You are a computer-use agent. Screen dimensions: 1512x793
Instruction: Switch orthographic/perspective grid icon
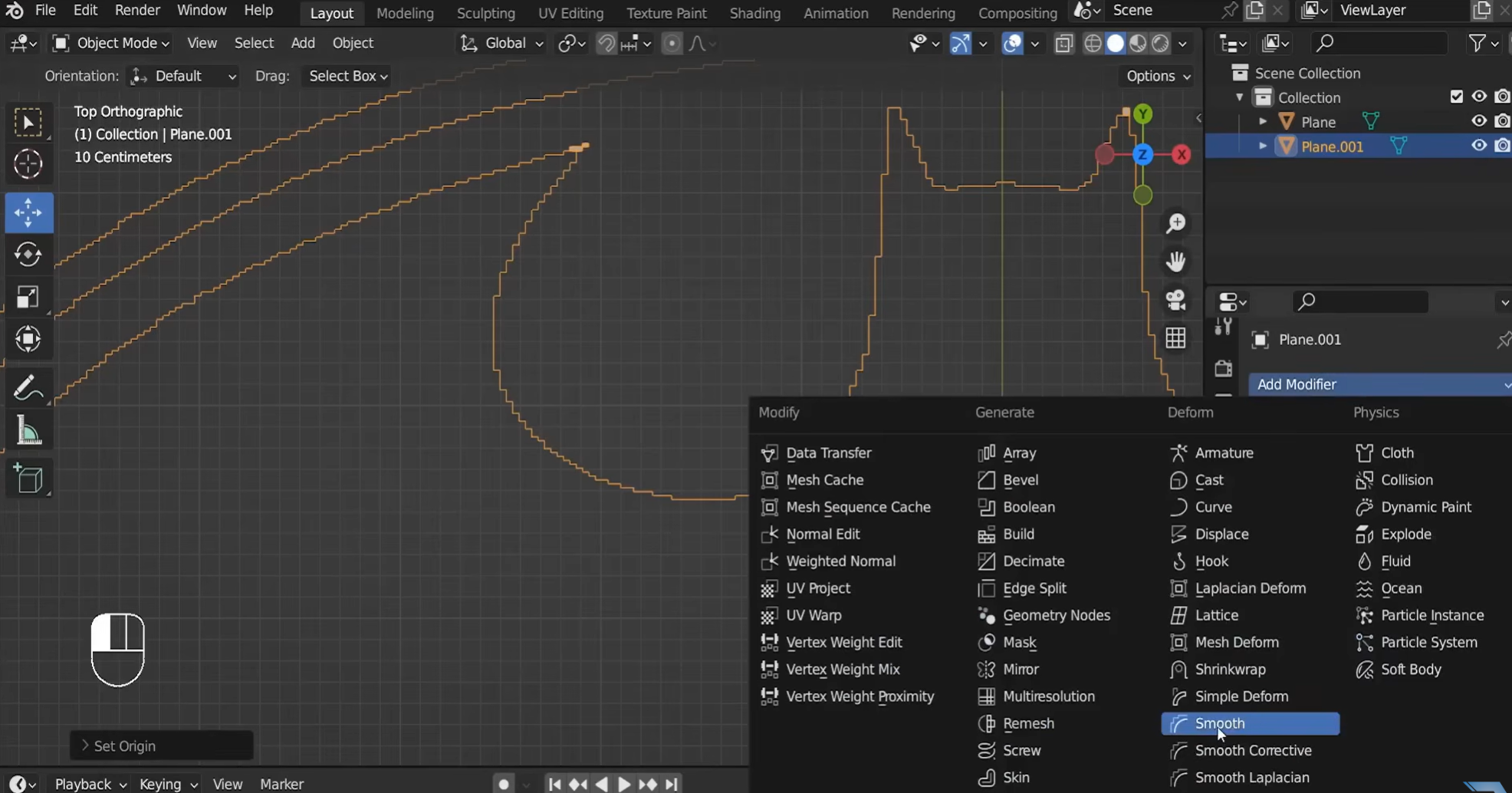pyautogui.click(x=1175, y=338)
